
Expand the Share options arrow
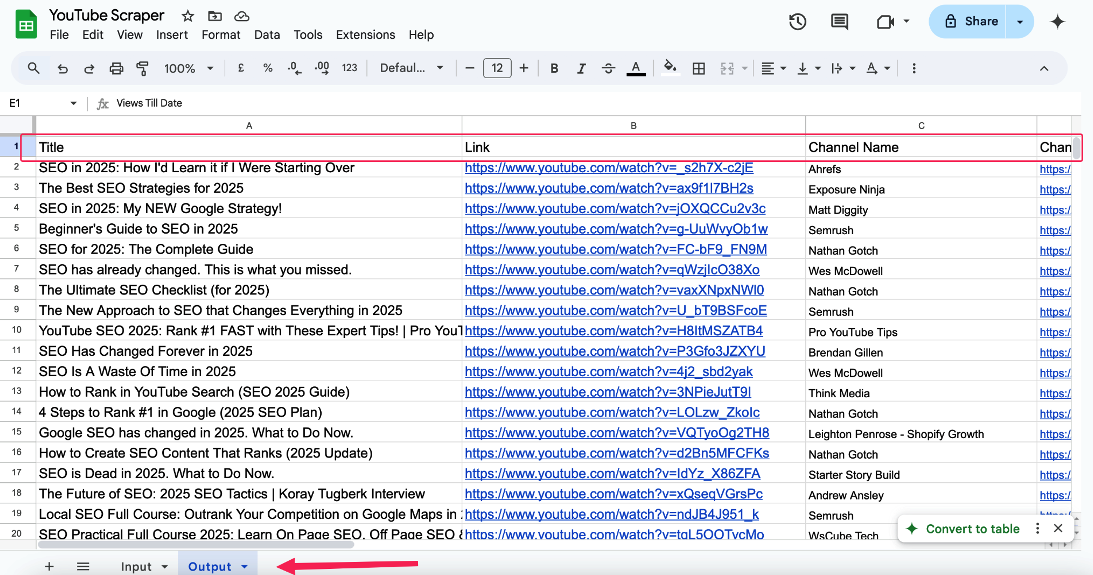pyautogui.click(x=1020, y=22)
